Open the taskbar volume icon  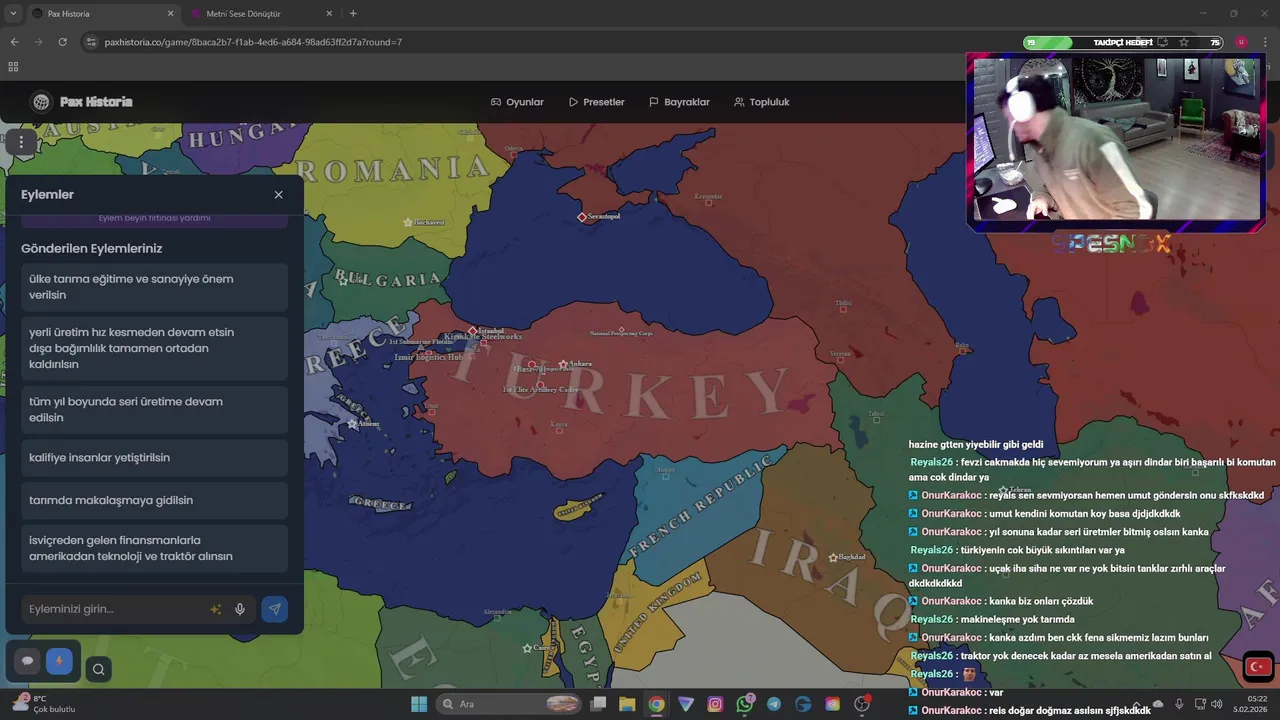[x=1216, y=704]
